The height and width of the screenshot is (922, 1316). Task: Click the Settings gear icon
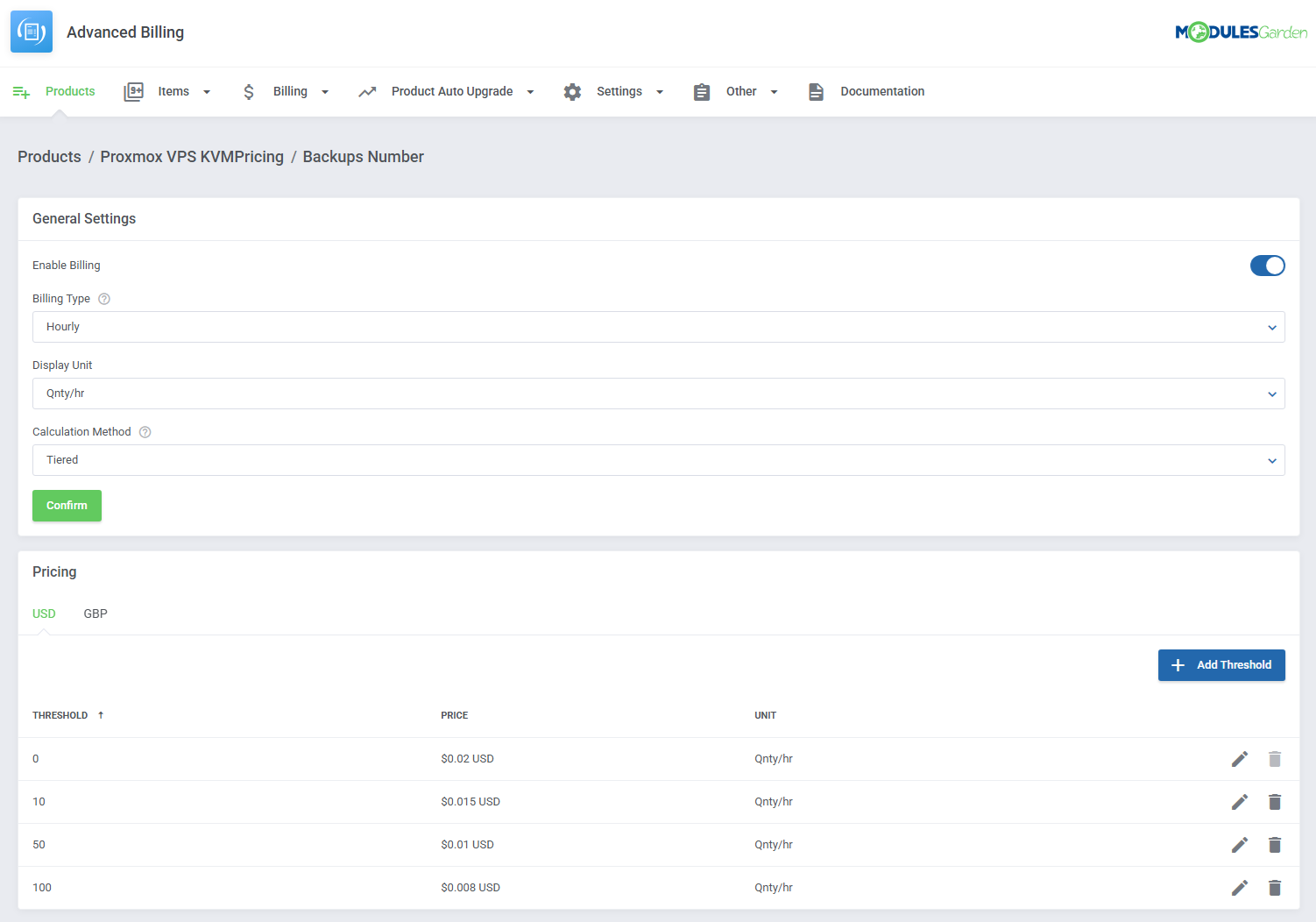click(x=572, y=91)
